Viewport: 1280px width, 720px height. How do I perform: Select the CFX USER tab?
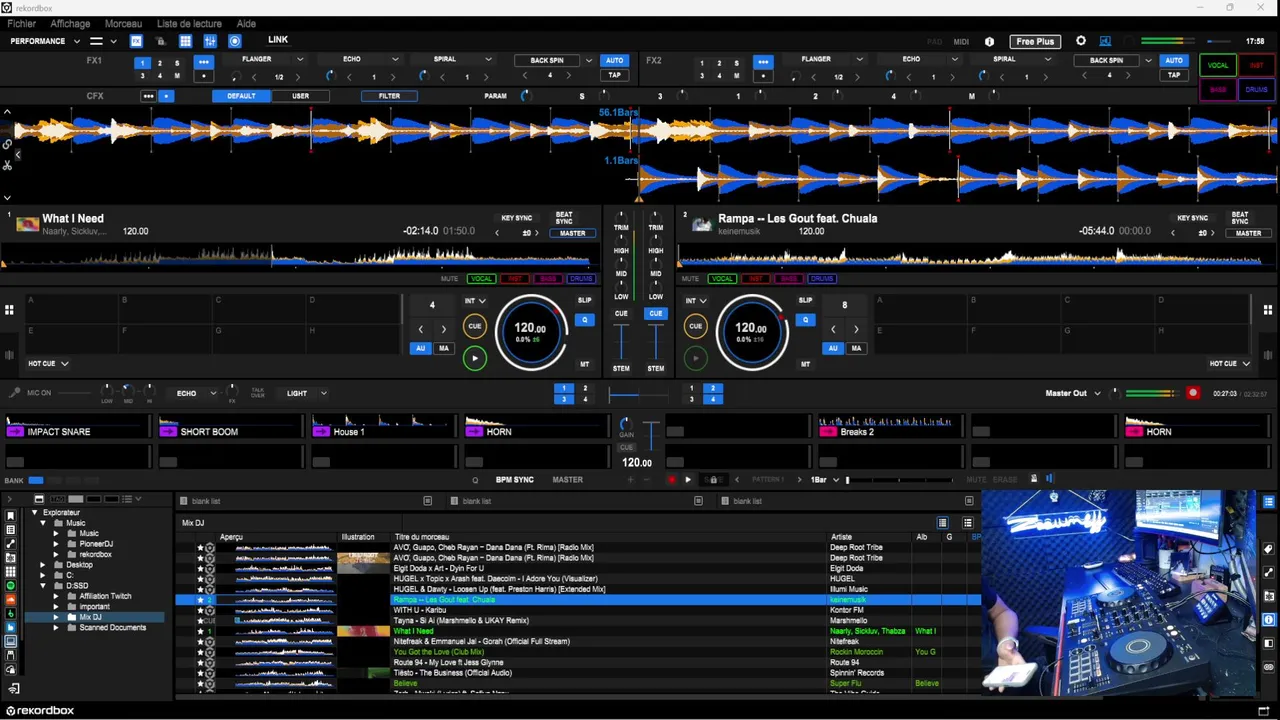300,96
